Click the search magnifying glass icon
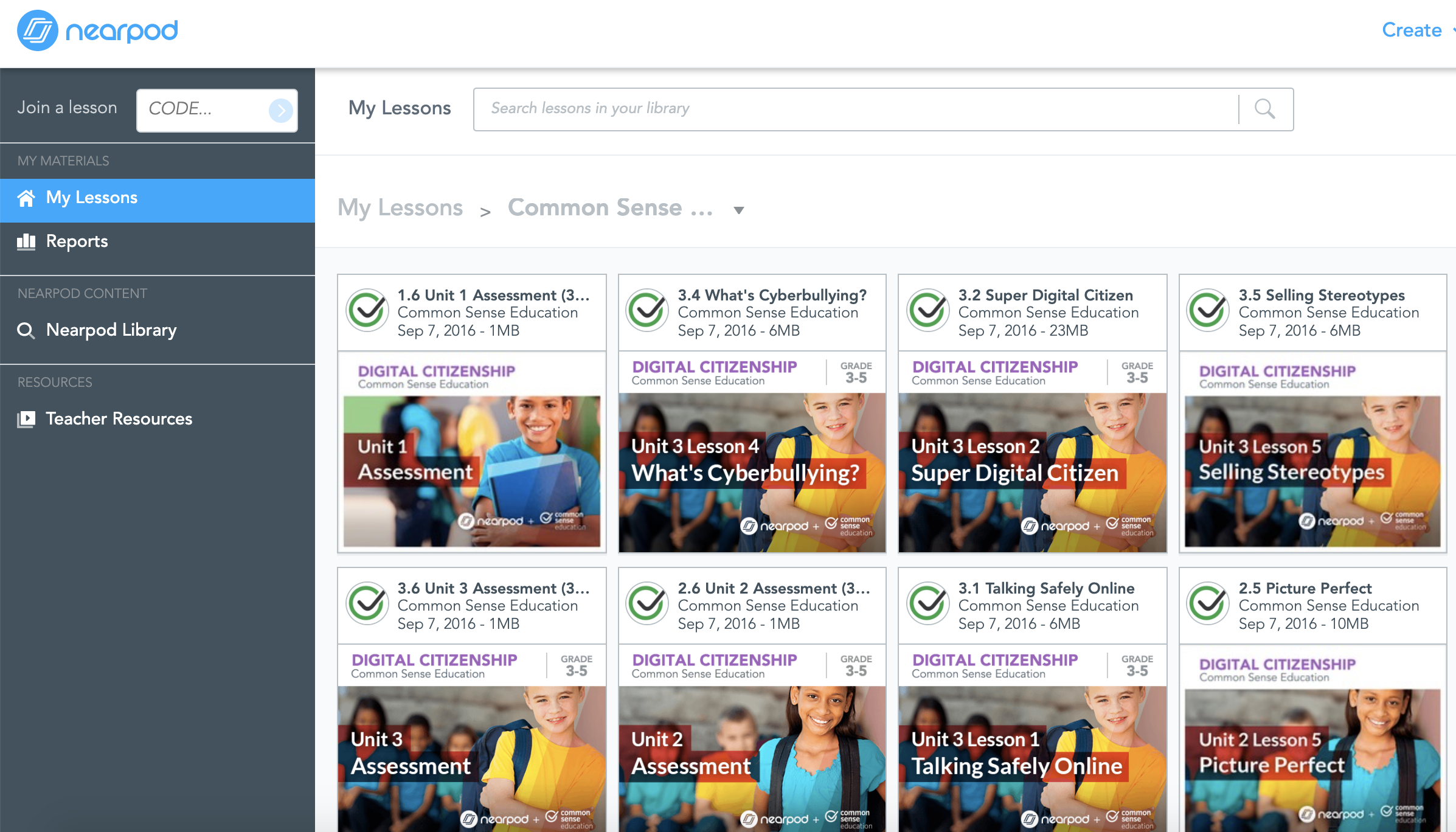This screenshot has height=832, width=1456. click(x=1265, y=109)
